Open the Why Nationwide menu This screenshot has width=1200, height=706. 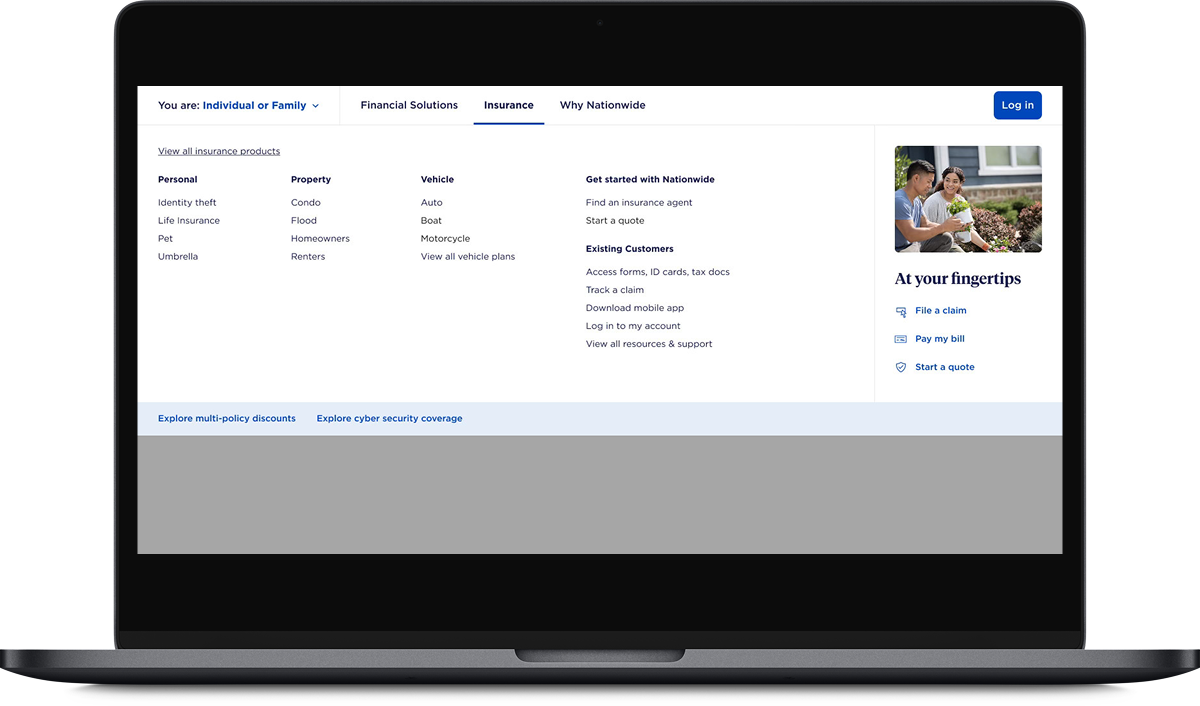coord(603,105)
